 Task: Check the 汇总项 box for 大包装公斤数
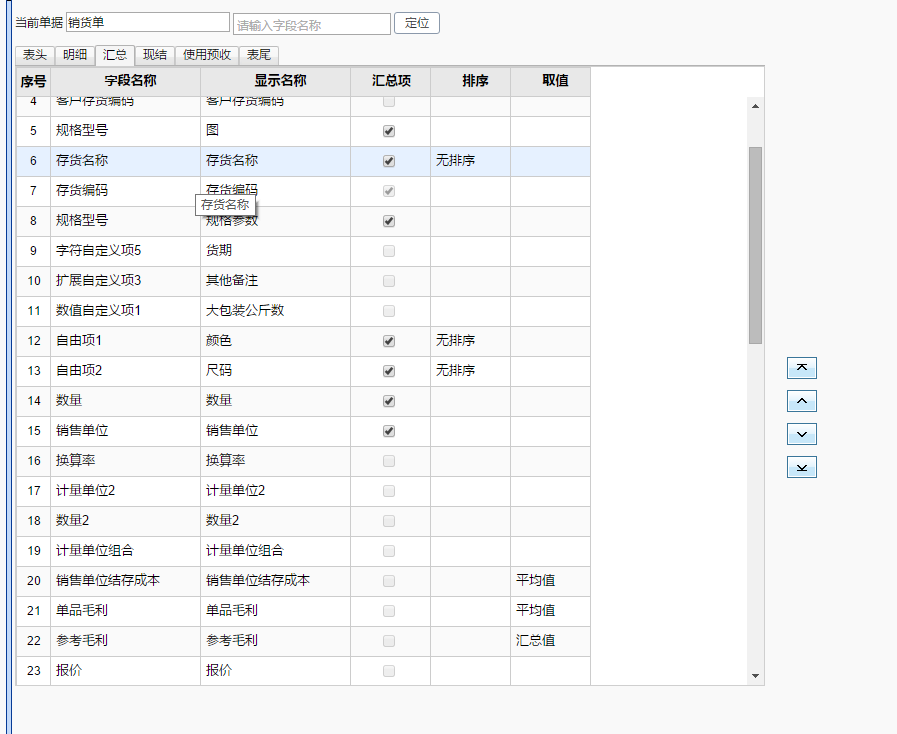(389, 311)
